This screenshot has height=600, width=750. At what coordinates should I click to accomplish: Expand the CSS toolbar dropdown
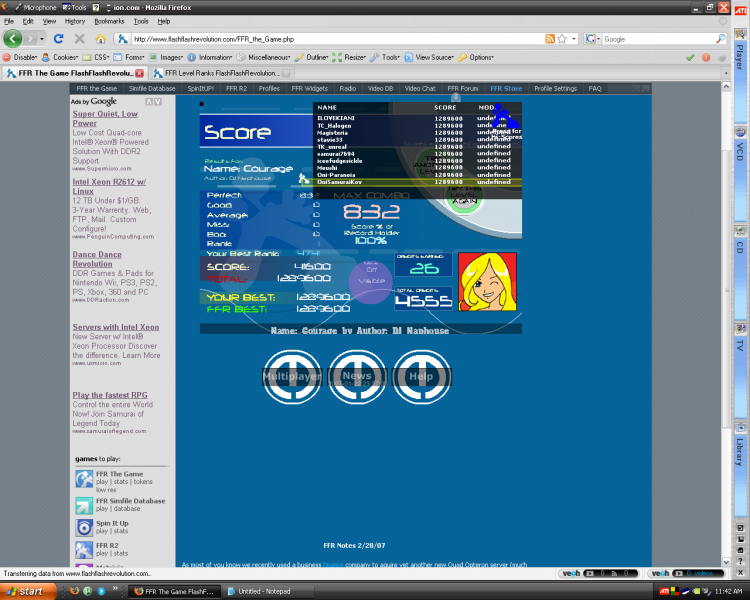click(x=96, y=57)
